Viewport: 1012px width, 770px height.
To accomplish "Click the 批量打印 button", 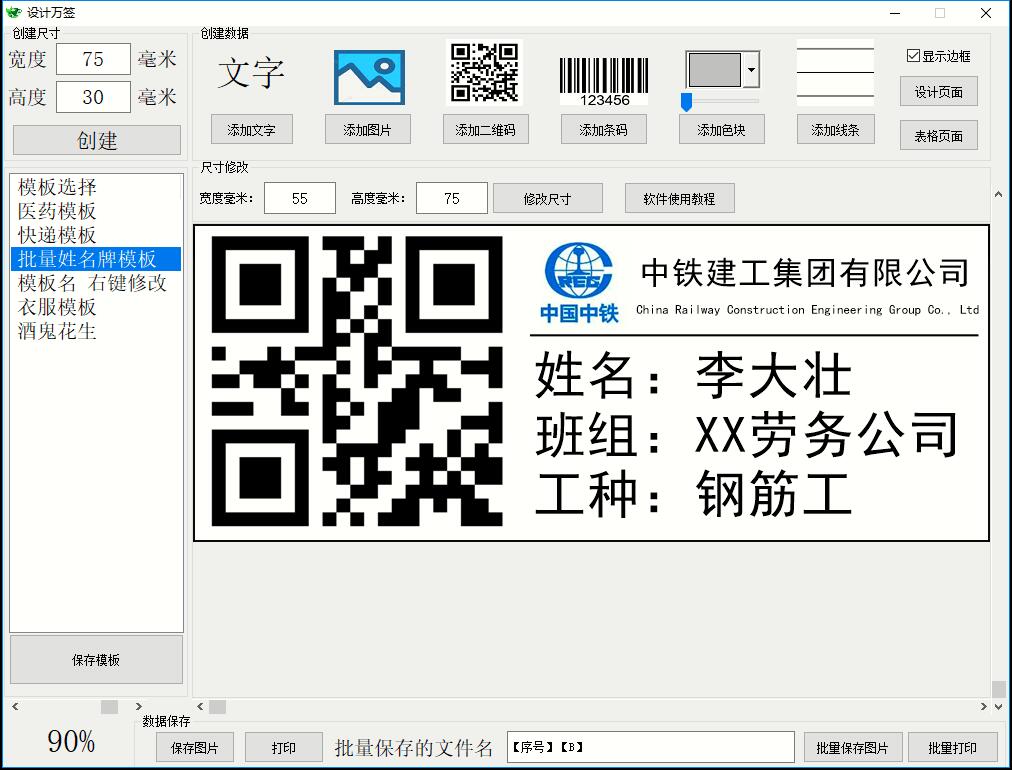I will pos(951,747).
